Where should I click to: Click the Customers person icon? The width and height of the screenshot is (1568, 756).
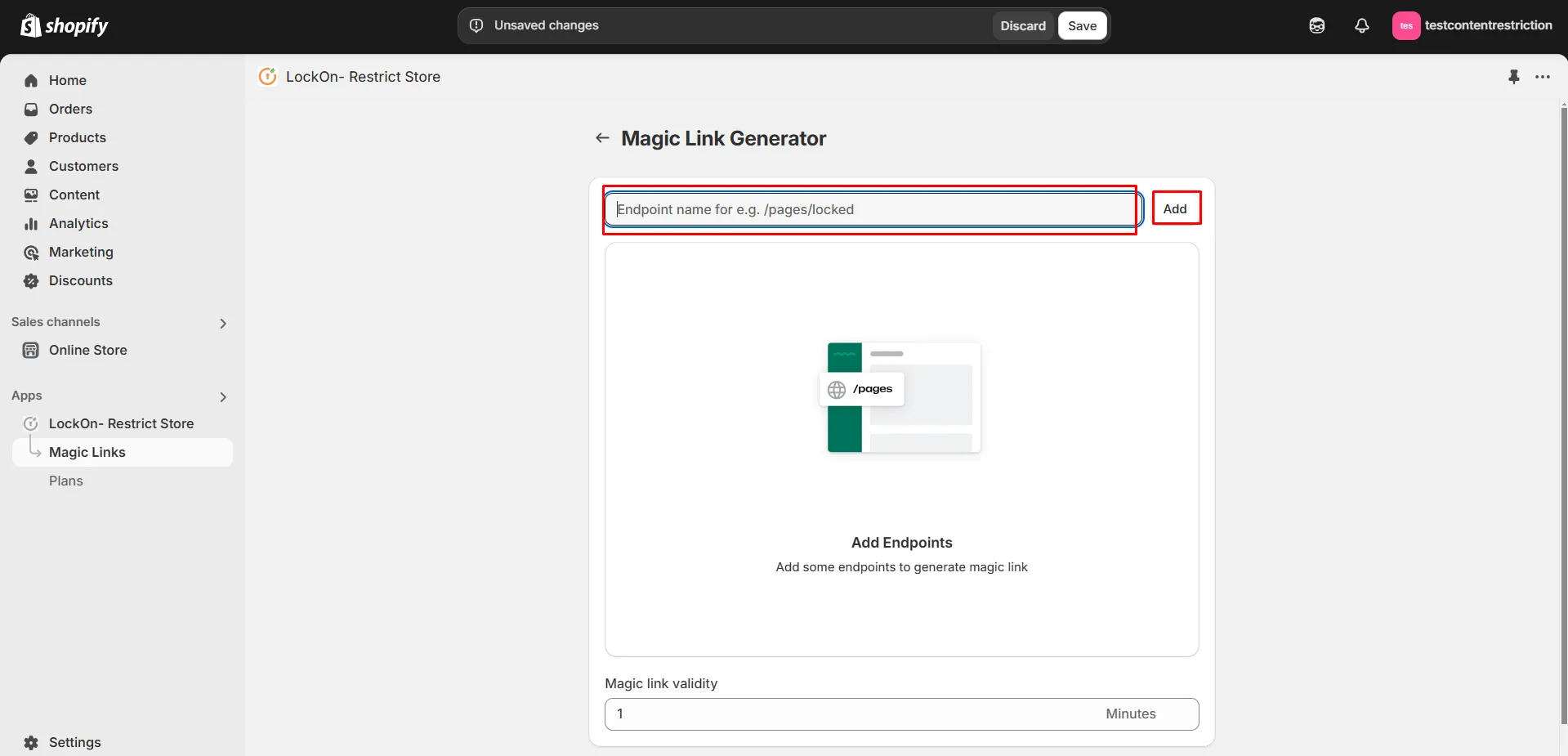[x=31, y=166]
